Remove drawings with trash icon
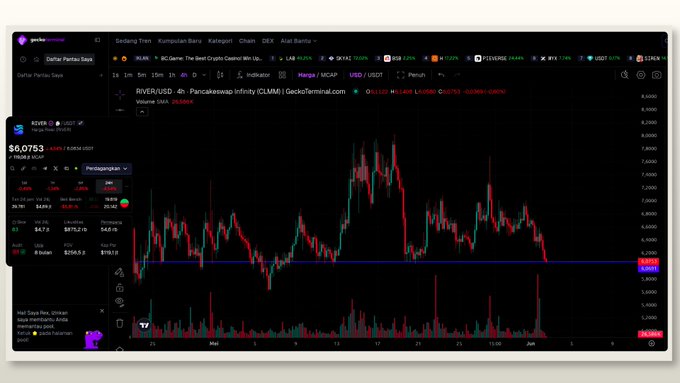 (120, 323)
